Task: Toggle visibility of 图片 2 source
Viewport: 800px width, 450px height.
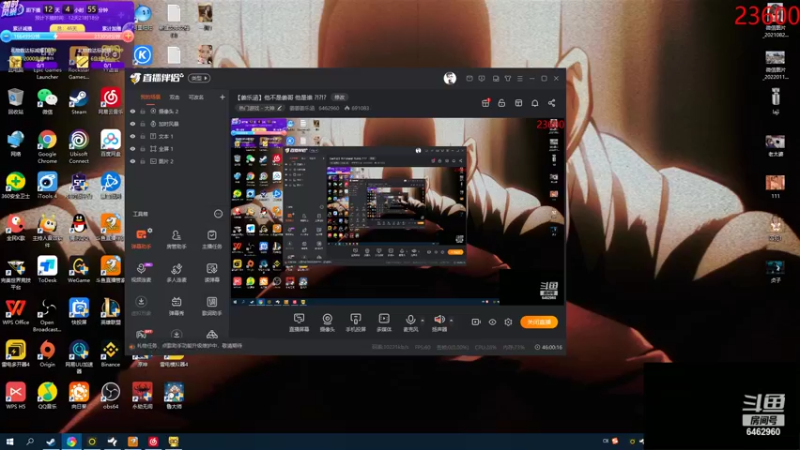Action: [133, 161]
